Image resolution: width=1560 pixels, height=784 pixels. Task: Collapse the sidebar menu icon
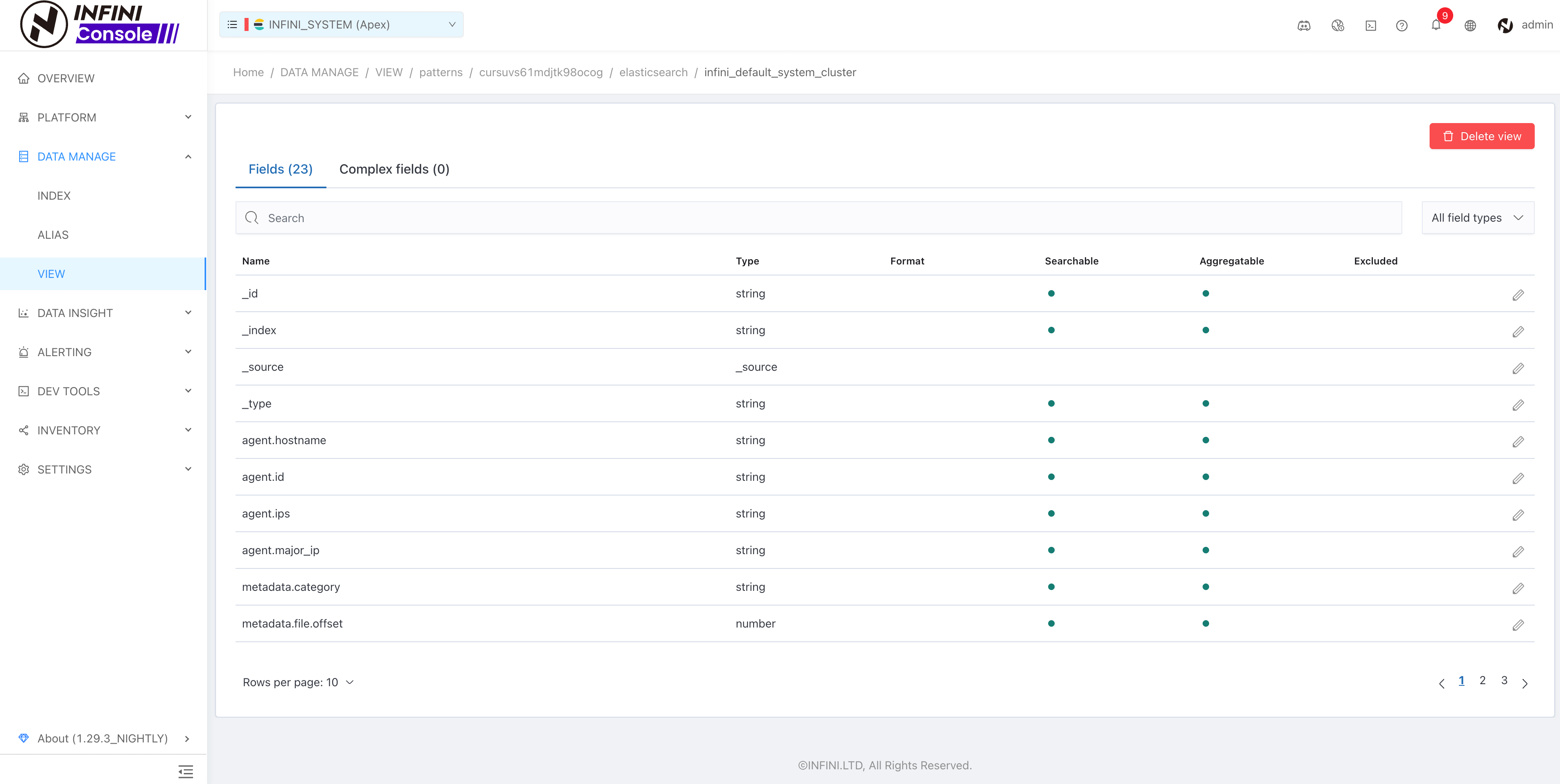click(x=185, y=771)
